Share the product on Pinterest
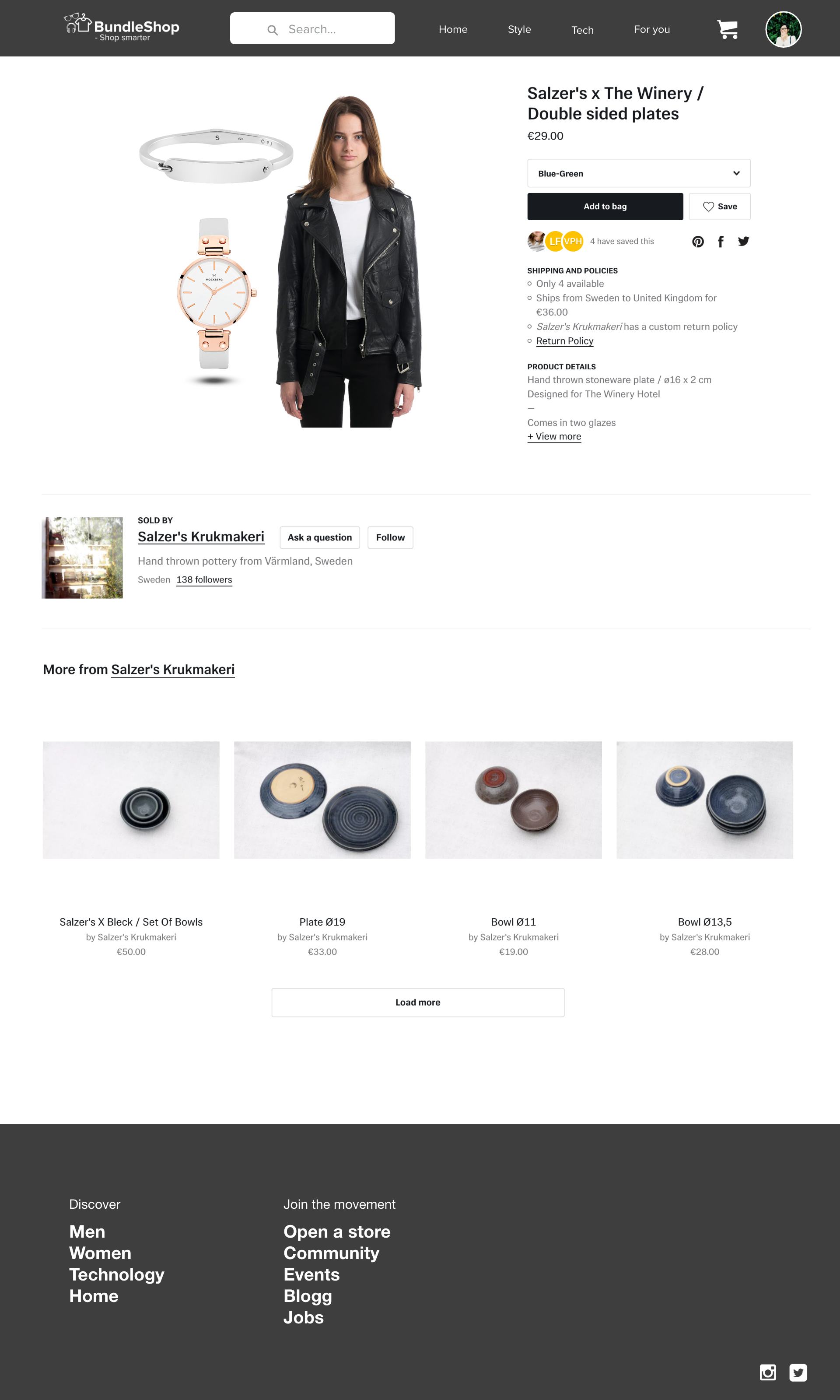 pos(698,242)
